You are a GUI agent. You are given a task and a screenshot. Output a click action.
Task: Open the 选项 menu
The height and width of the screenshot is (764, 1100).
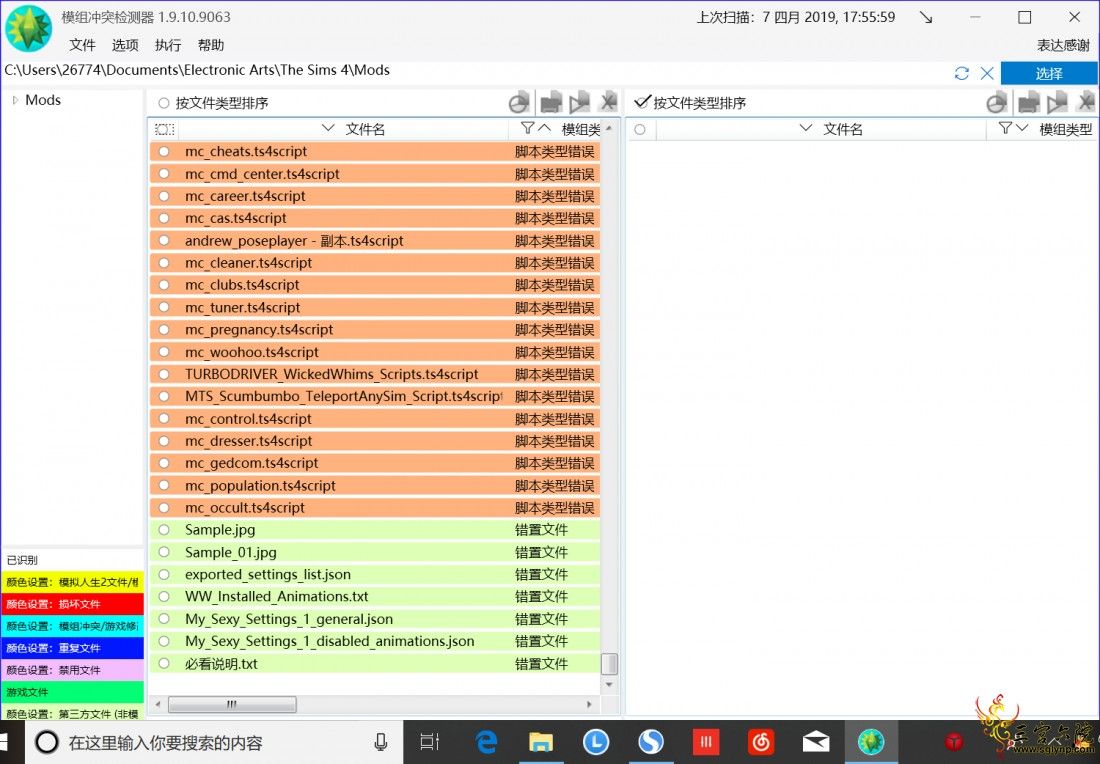[x=125, y=45]
